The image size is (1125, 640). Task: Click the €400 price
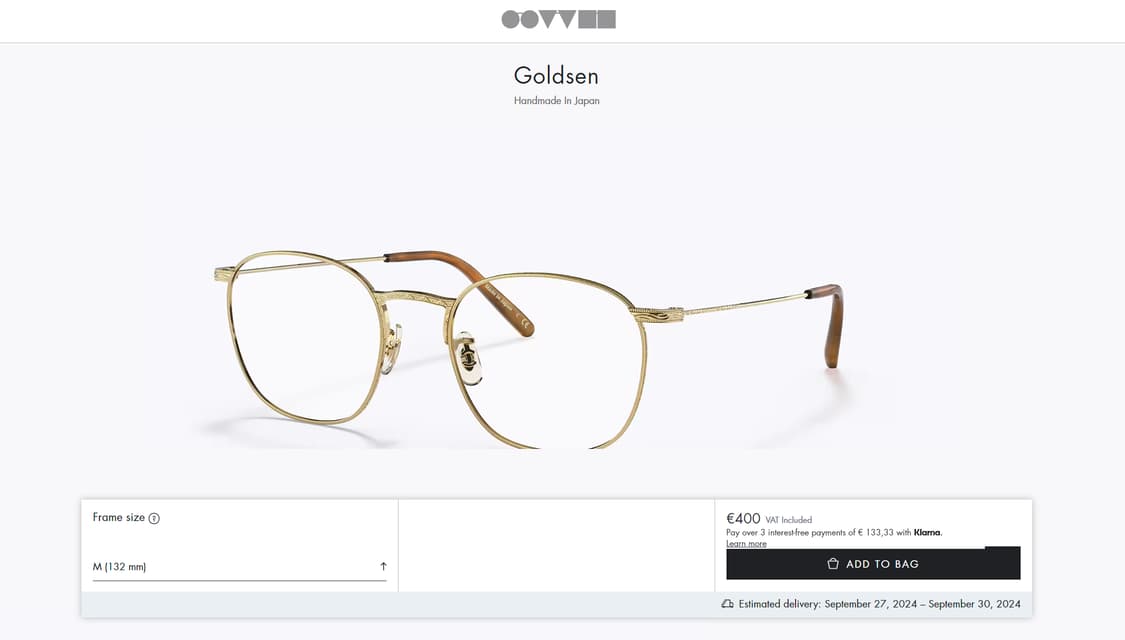click(743, 518)
